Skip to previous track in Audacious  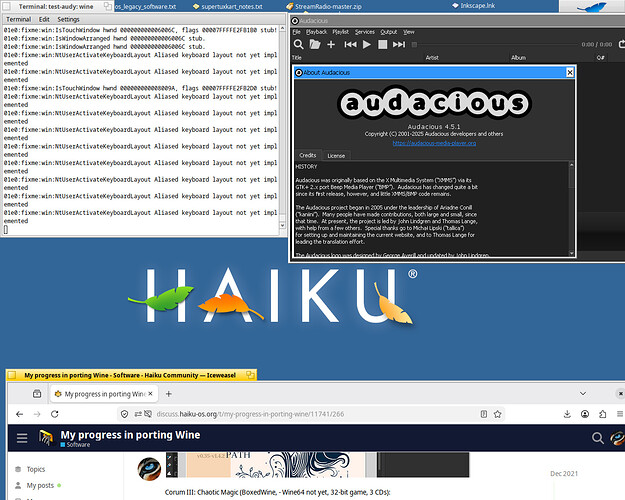click(350, 45)
